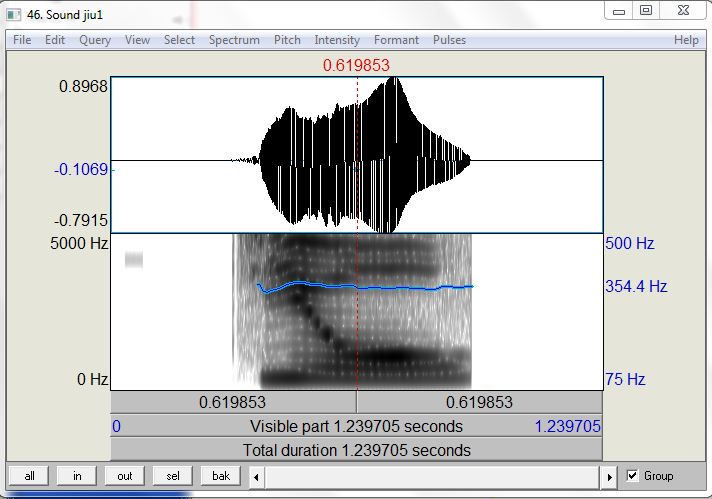Open the Formant menu

pyautogui.click(x=396, y=40)
